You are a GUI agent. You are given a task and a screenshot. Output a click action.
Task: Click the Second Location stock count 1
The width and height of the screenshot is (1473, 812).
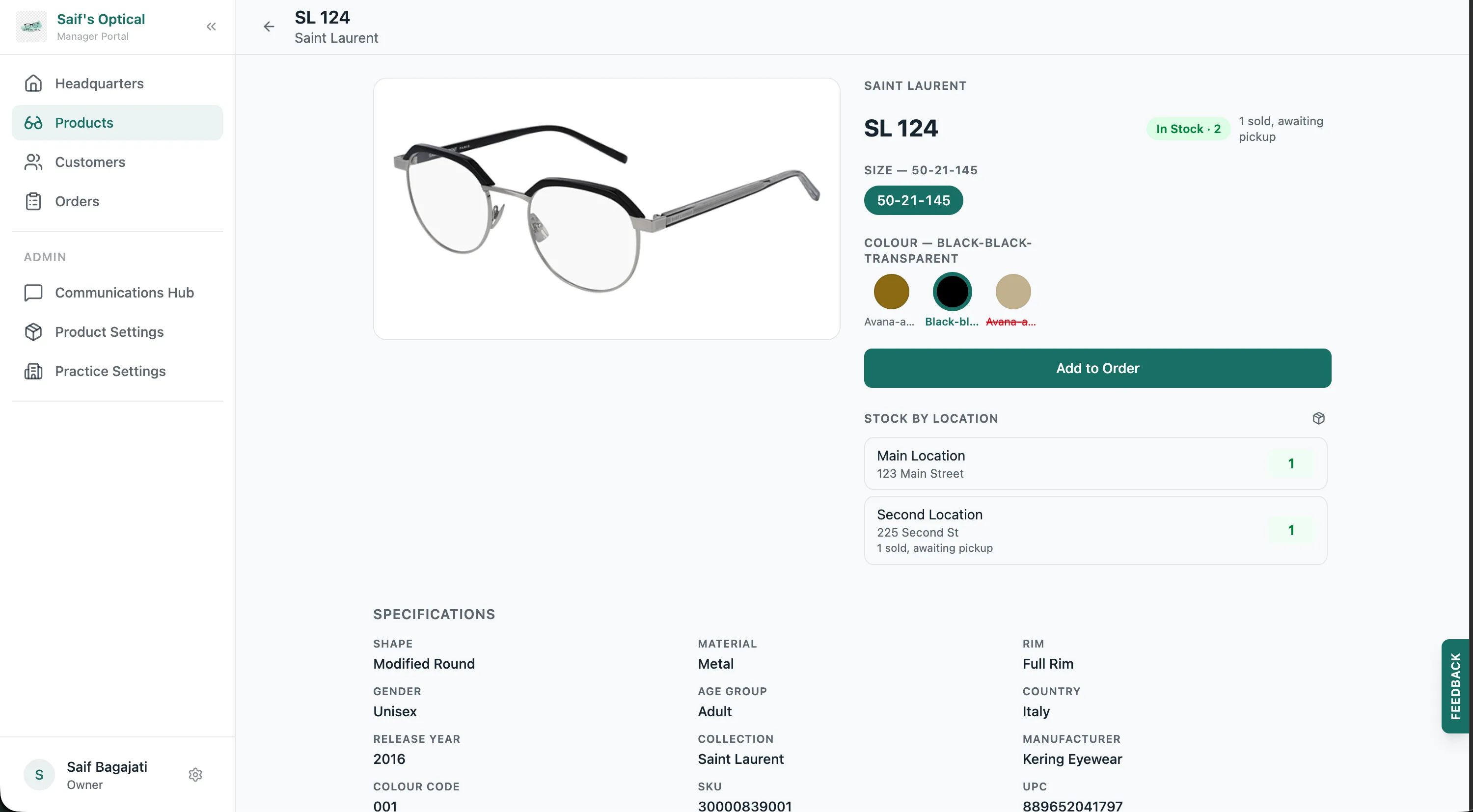coord(1290,530)
